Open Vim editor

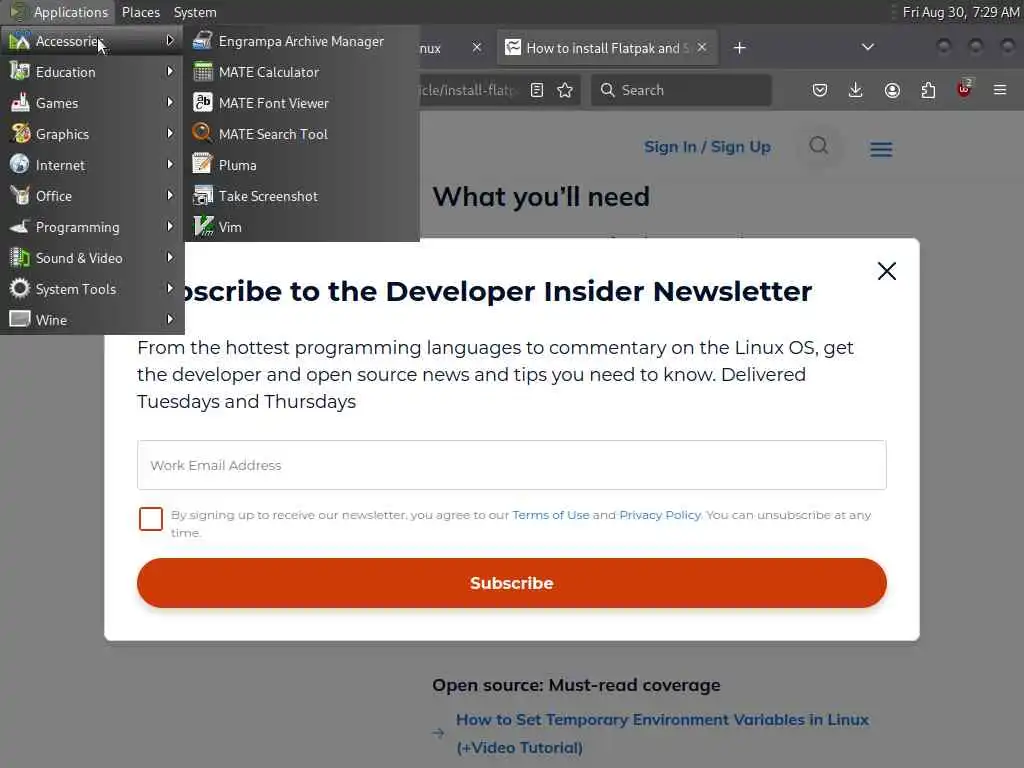coord(301,227)
